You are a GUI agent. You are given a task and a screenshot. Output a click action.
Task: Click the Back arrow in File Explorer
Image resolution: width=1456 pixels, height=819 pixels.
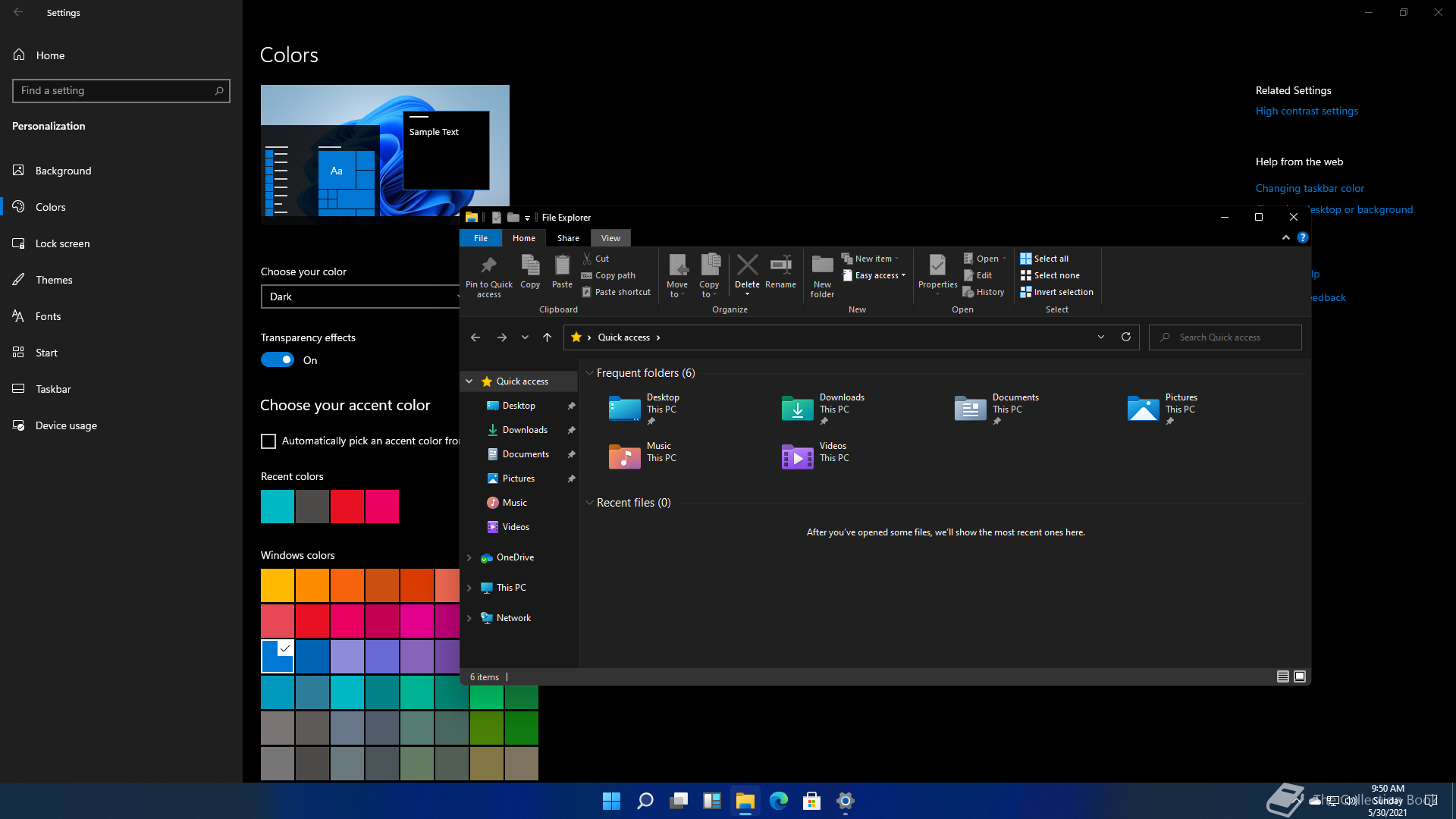click(475, 337)
